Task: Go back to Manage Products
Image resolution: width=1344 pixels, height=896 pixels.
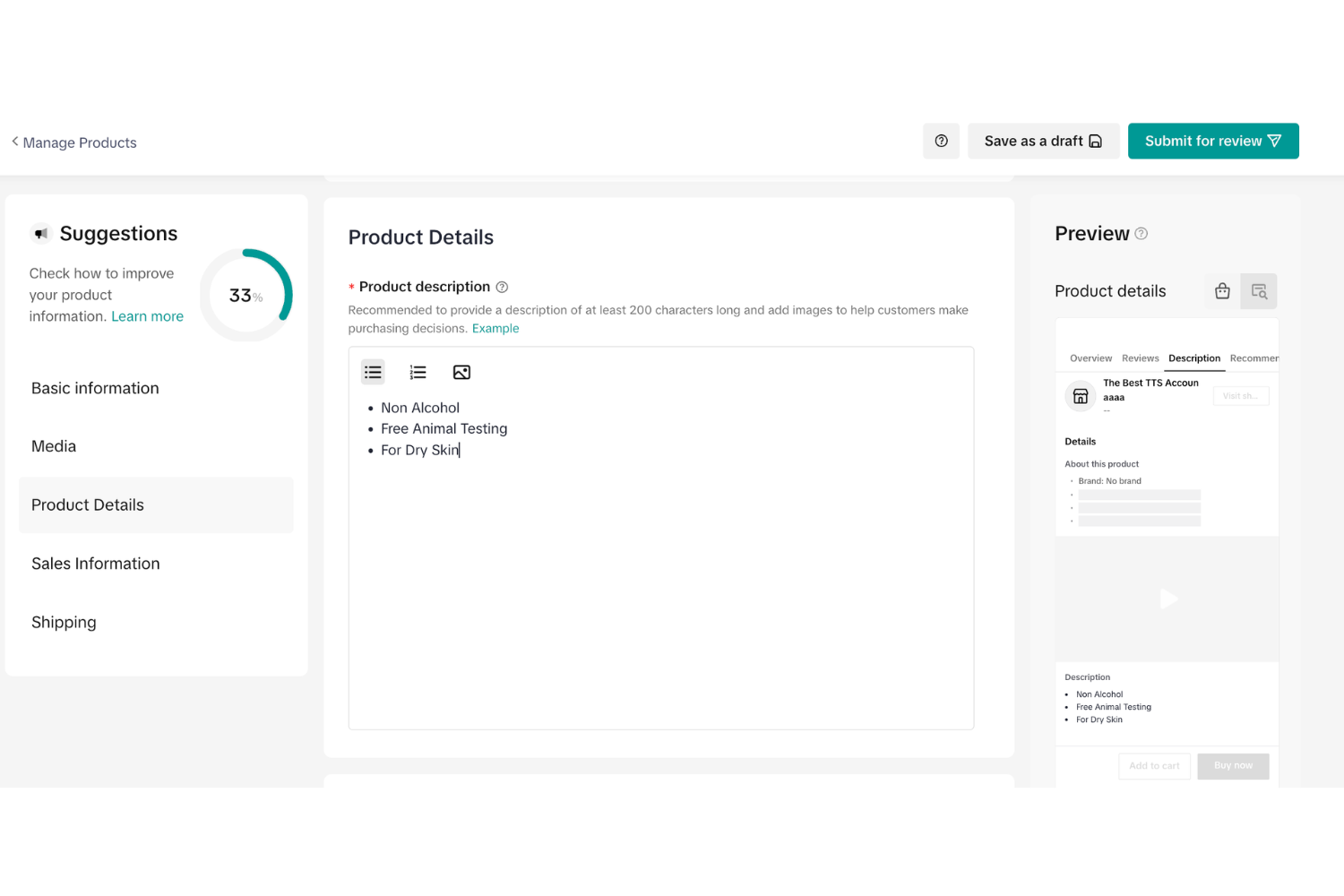Action: (74, 142)
